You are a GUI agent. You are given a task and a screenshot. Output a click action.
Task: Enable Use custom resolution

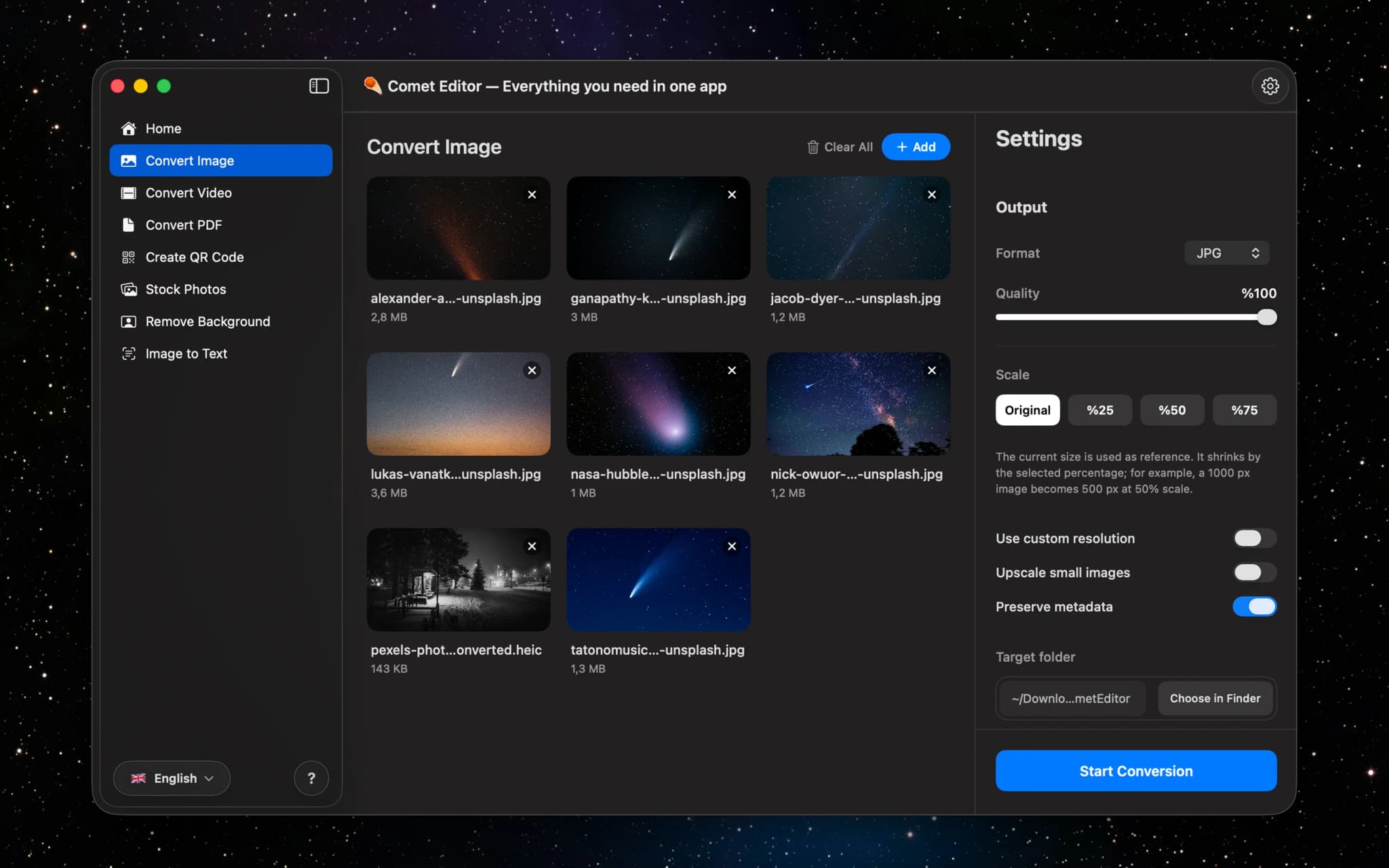(1253, 538)
